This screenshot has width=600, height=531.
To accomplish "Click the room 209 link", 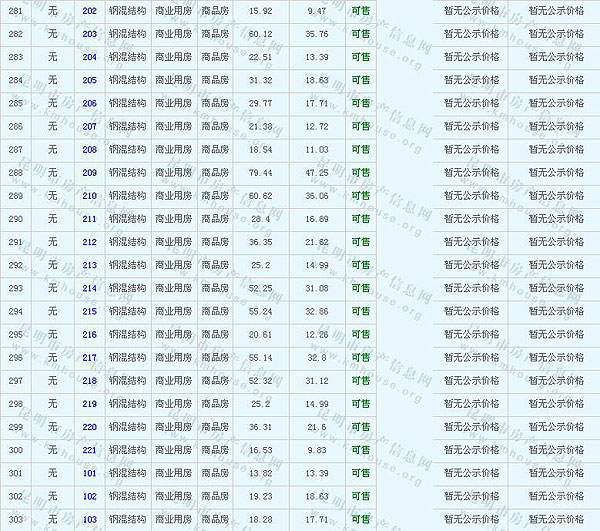I will [x=89, y=173].
